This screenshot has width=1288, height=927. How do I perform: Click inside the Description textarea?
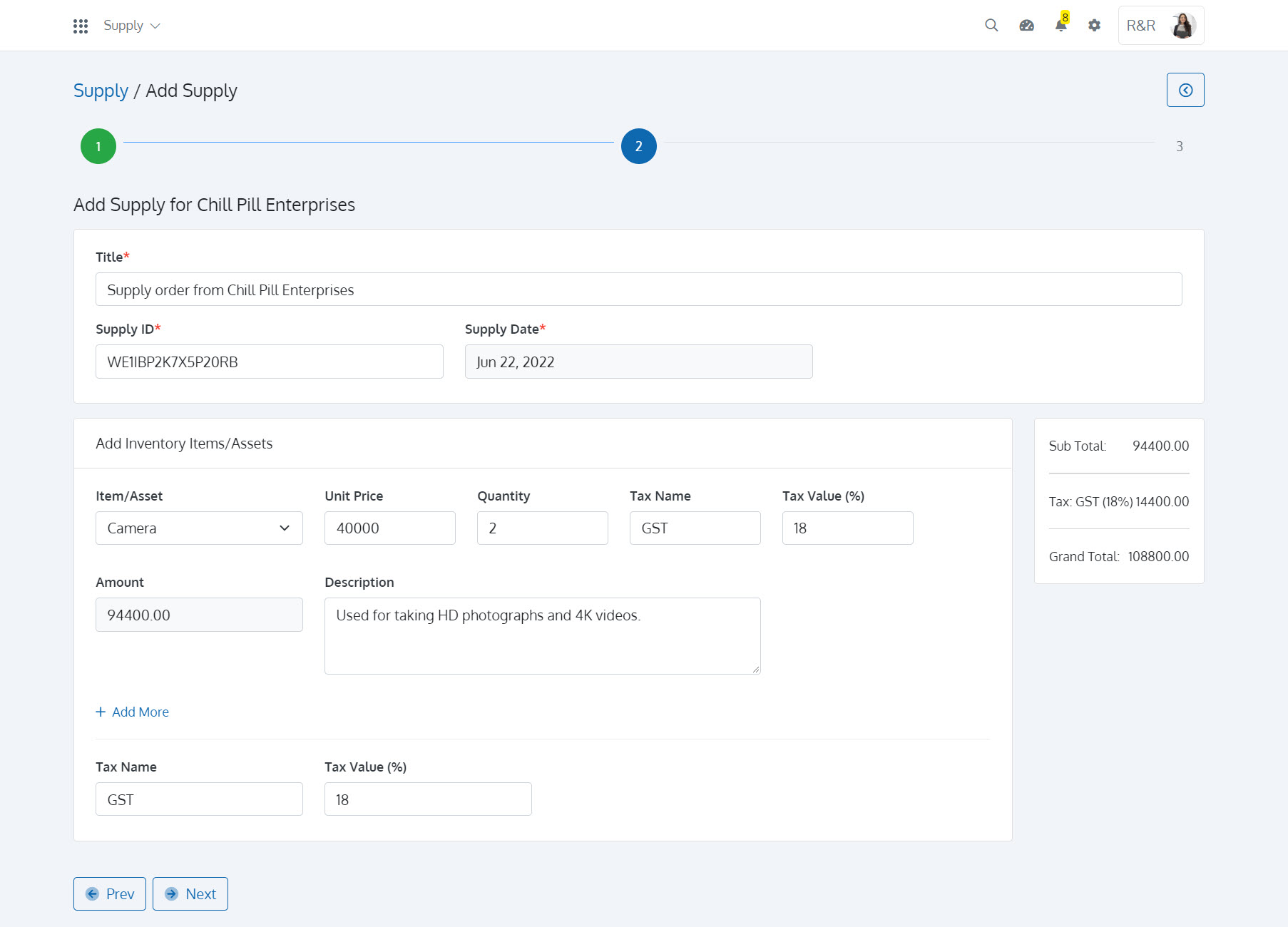tap(543, 636)
